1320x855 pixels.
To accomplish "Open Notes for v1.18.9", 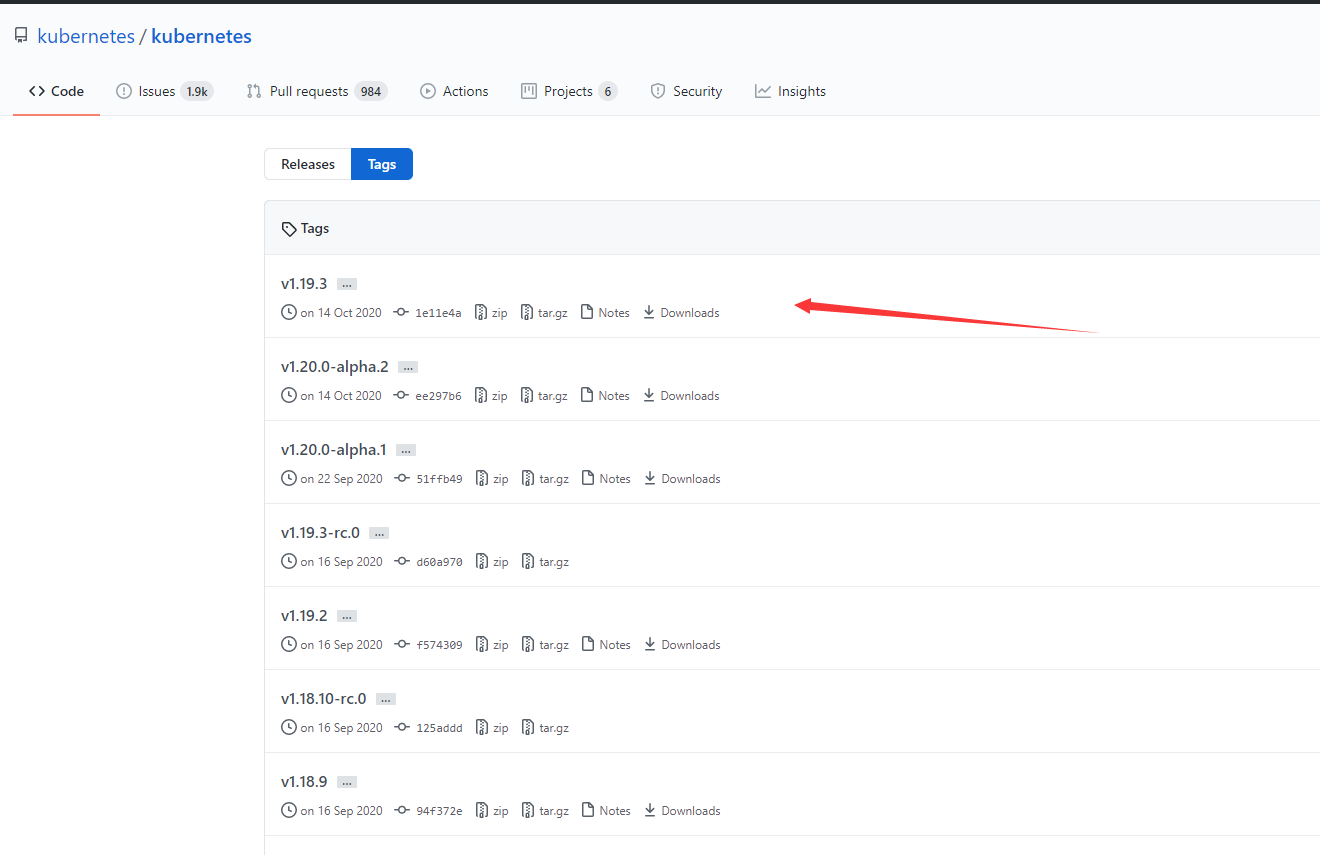I will [x=606, y=811].
